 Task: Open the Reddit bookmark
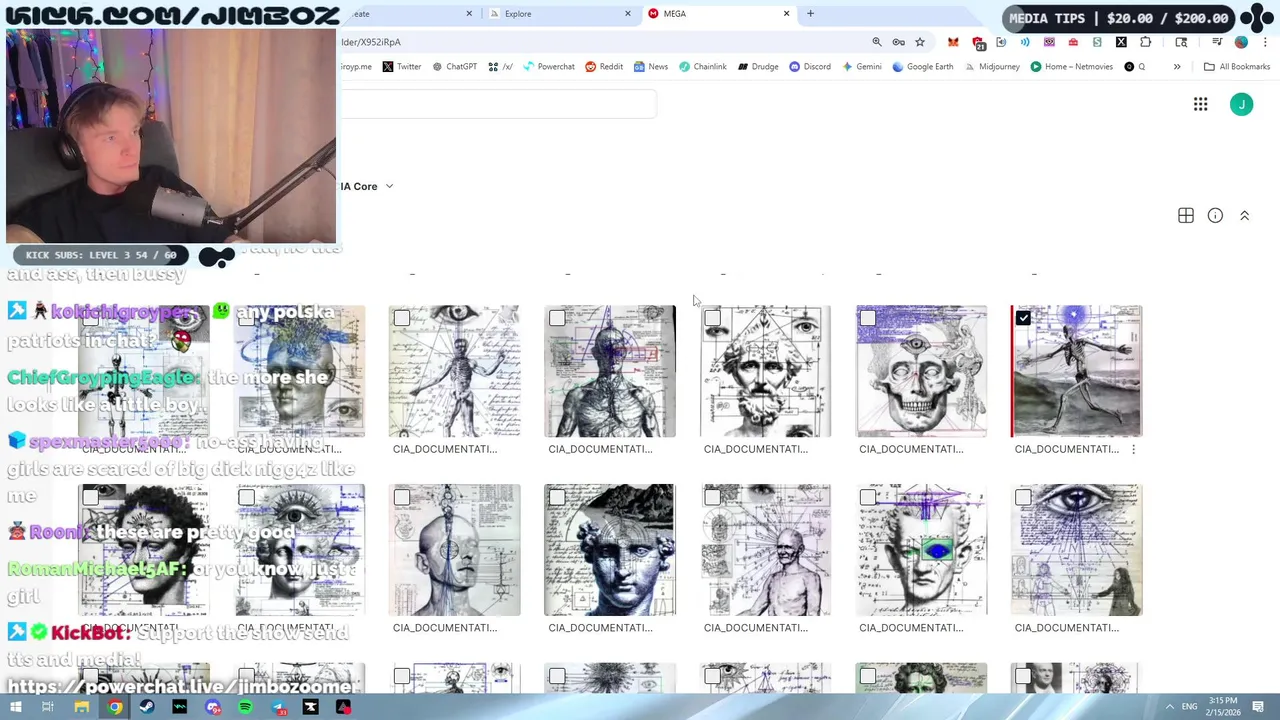click(x=604, y=66)
